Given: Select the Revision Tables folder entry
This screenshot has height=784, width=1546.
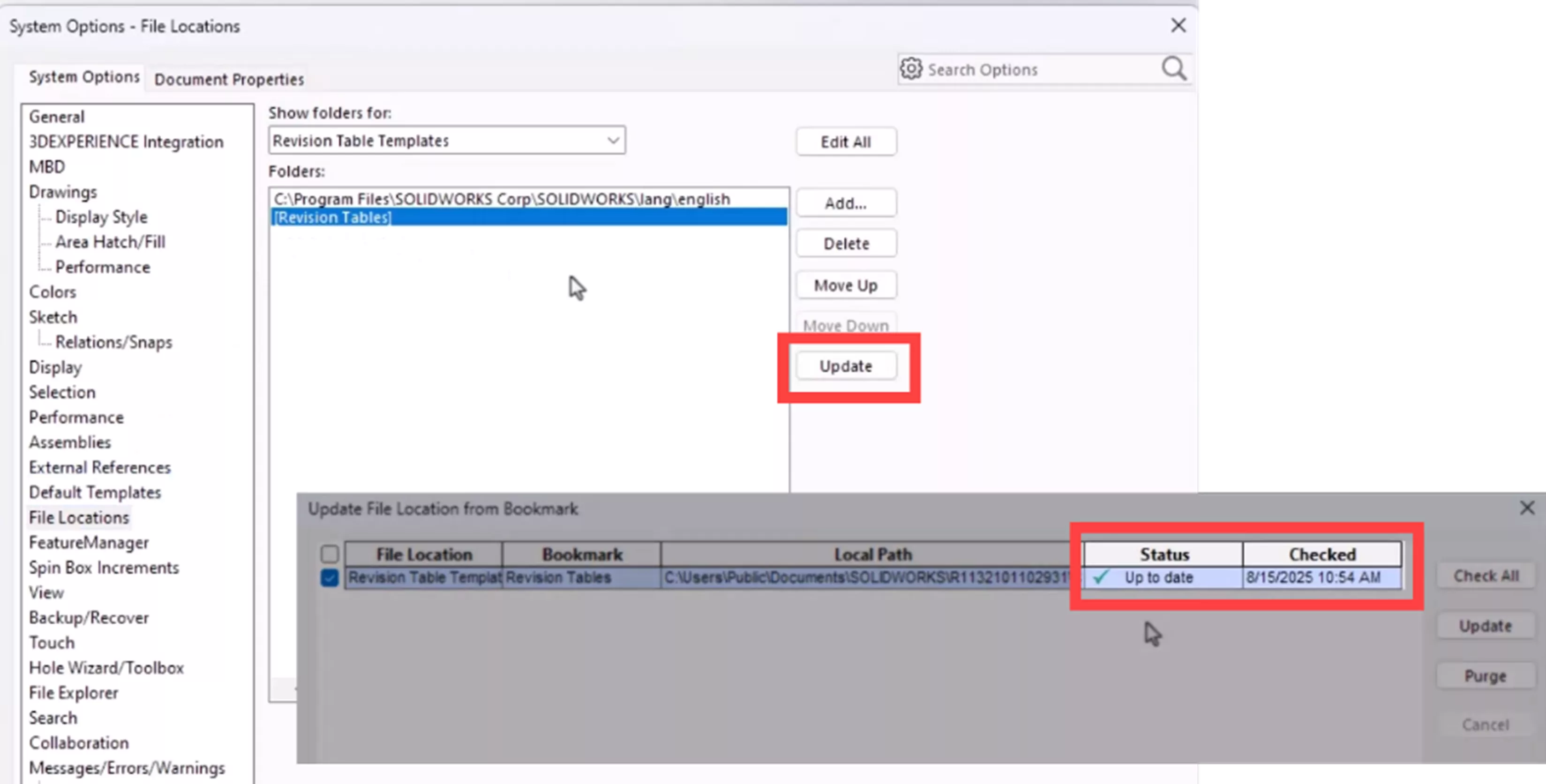Looking at the screenshot, I should [332, 217].
